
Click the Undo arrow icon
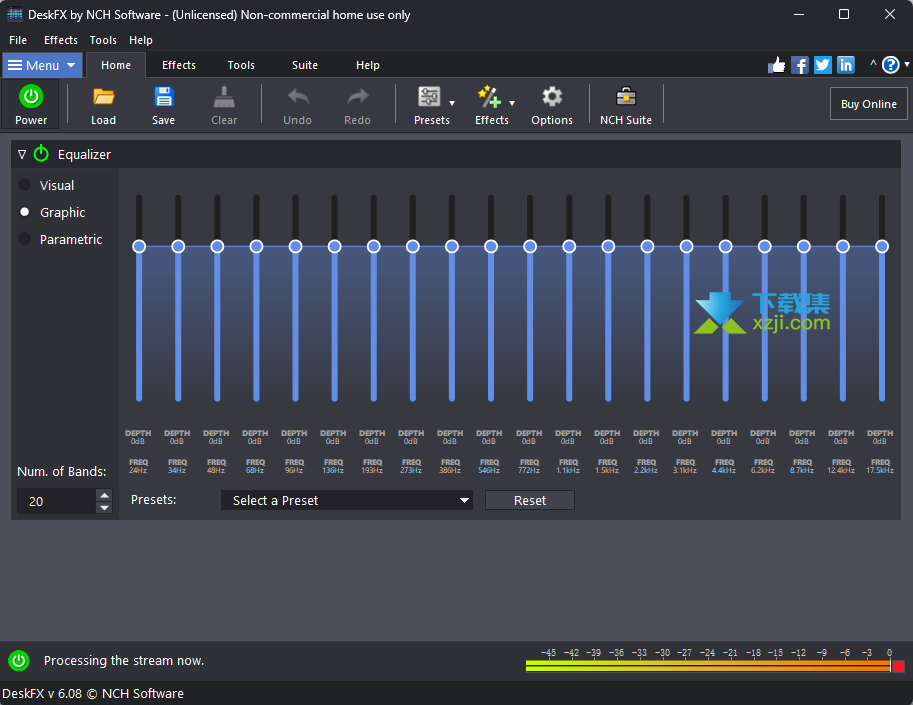coord(298,97)
